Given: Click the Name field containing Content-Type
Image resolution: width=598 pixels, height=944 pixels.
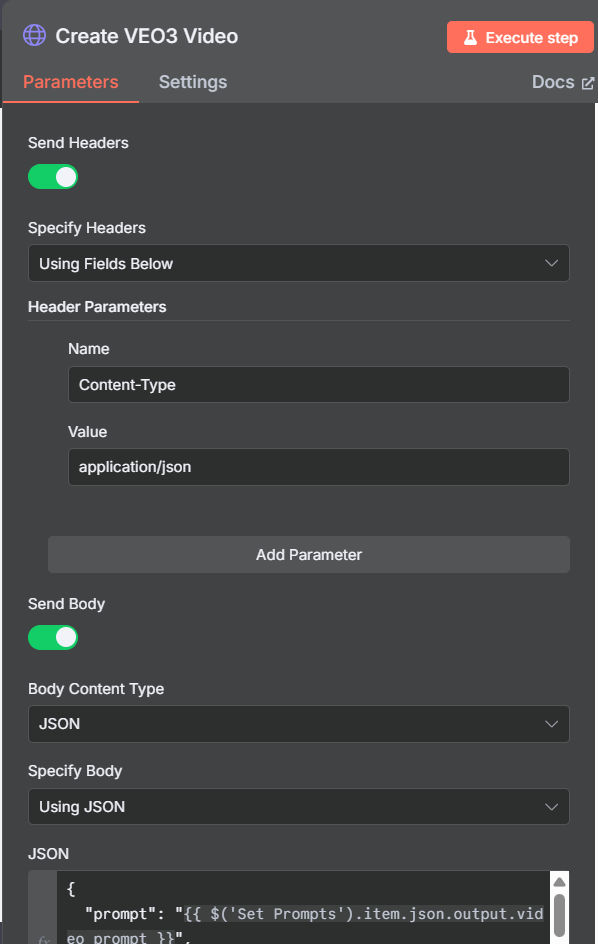Looking at the screenshot, I should [318, 384].
